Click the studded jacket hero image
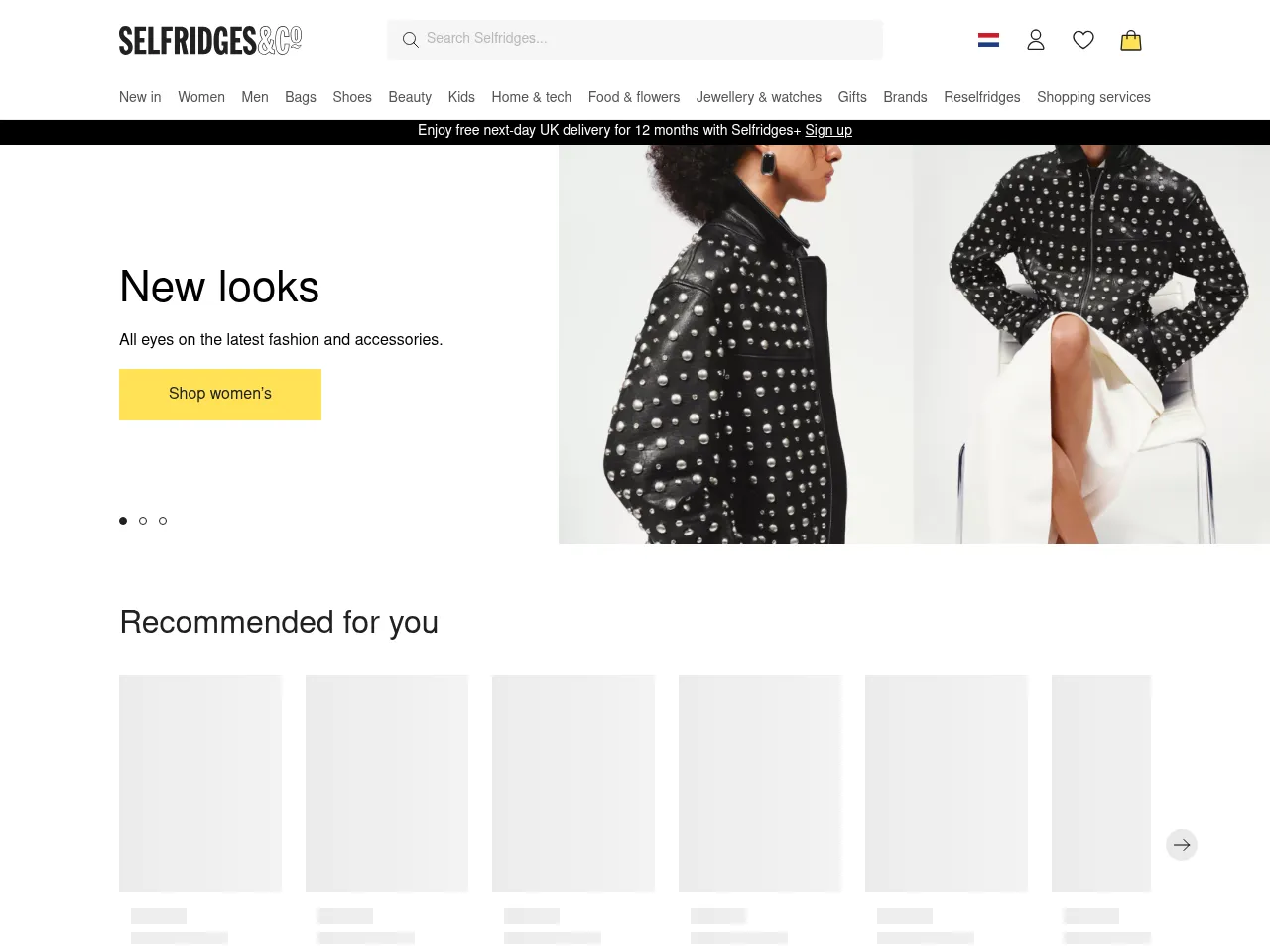 pyautogui.click(x=914, y=344)
